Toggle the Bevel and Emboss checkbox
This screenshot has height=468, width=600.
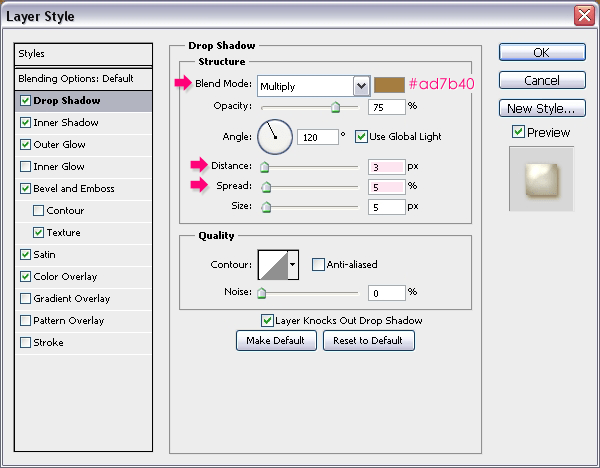pos(25,189)
